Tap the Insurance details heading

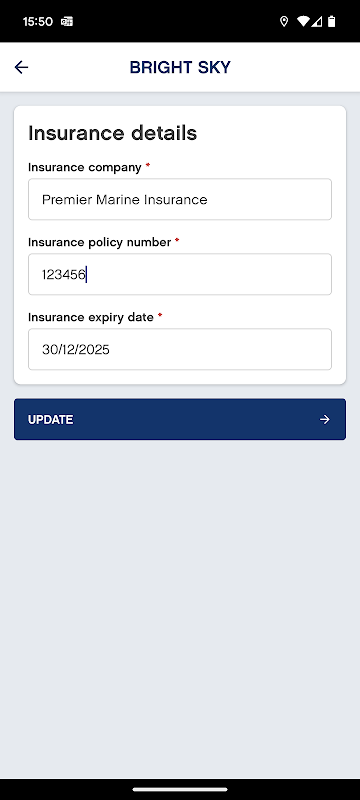tap(113, 133)
